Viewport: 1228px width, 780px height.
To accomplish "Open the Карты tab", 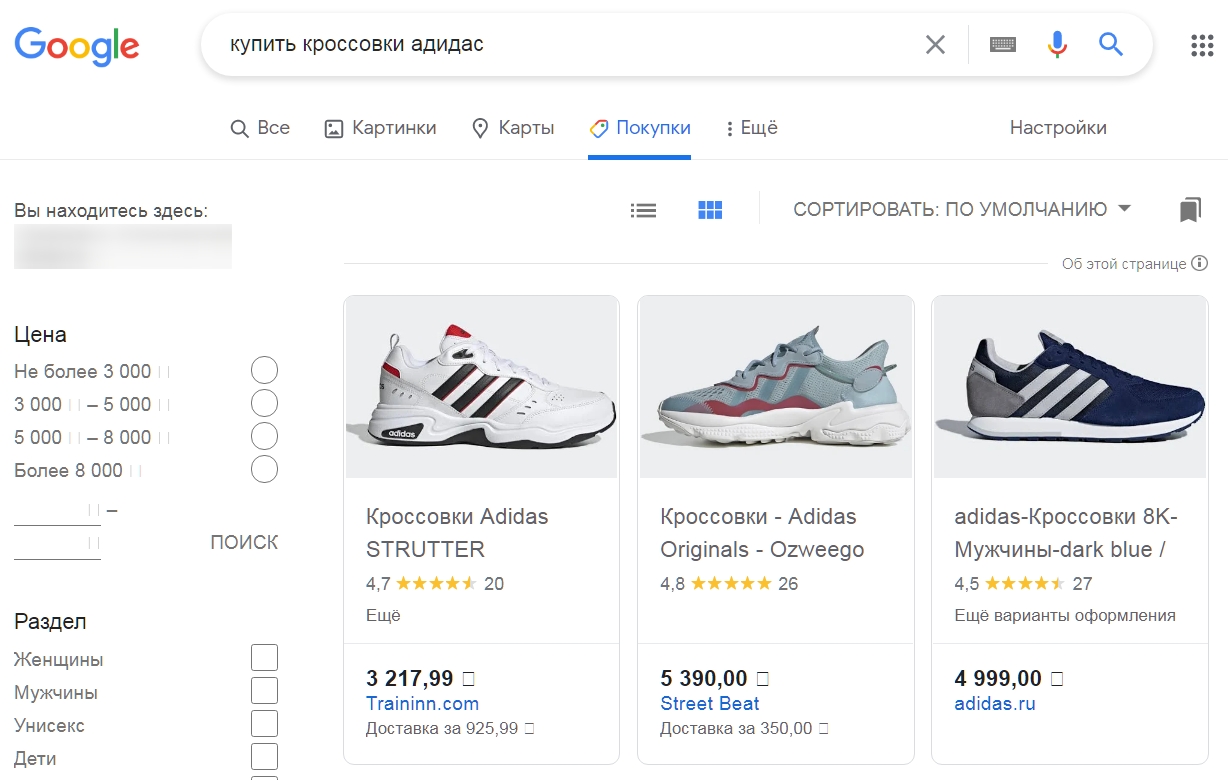I will [x=513, y=128].
